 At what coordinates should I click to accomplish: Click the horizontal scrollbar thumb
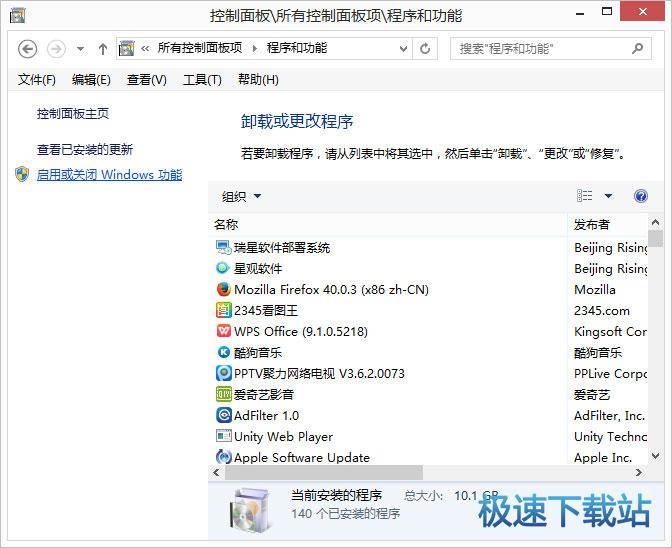pos(324,473)
